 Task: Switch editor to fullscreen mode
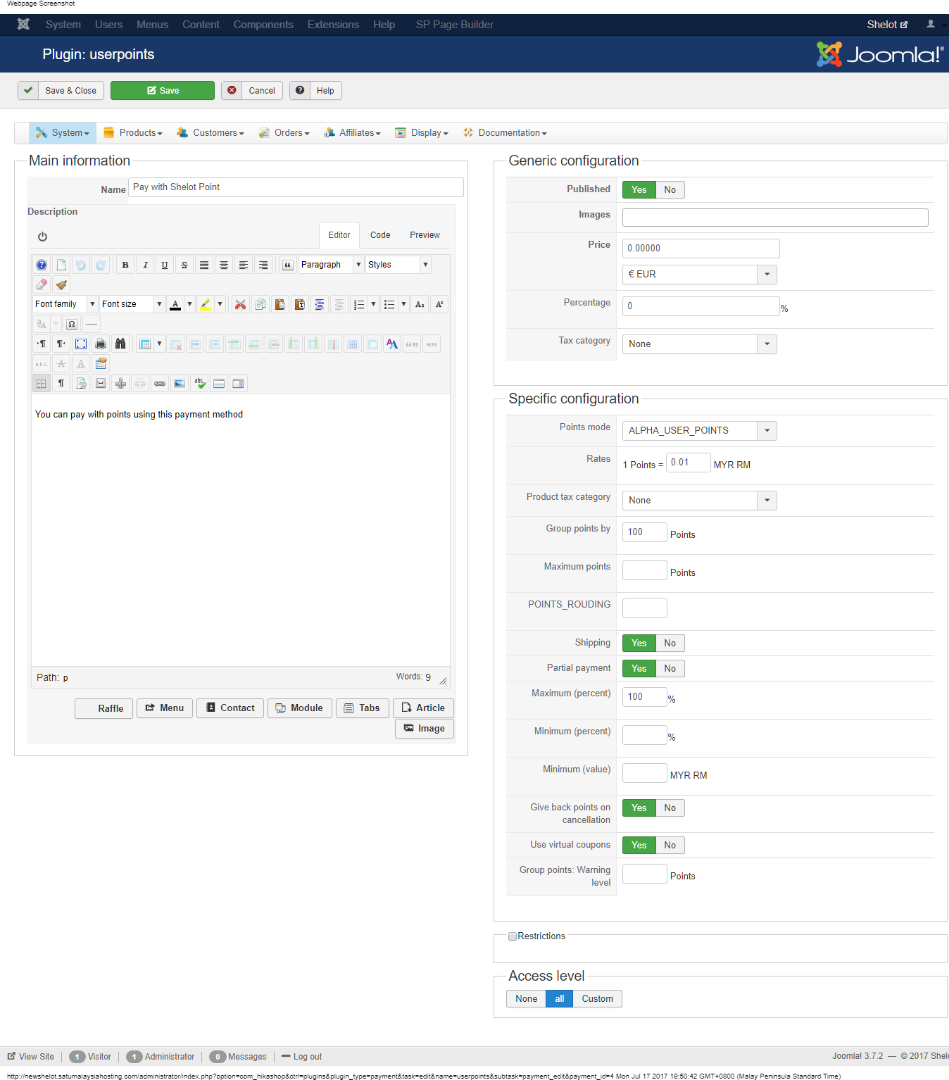pos(81,344)
